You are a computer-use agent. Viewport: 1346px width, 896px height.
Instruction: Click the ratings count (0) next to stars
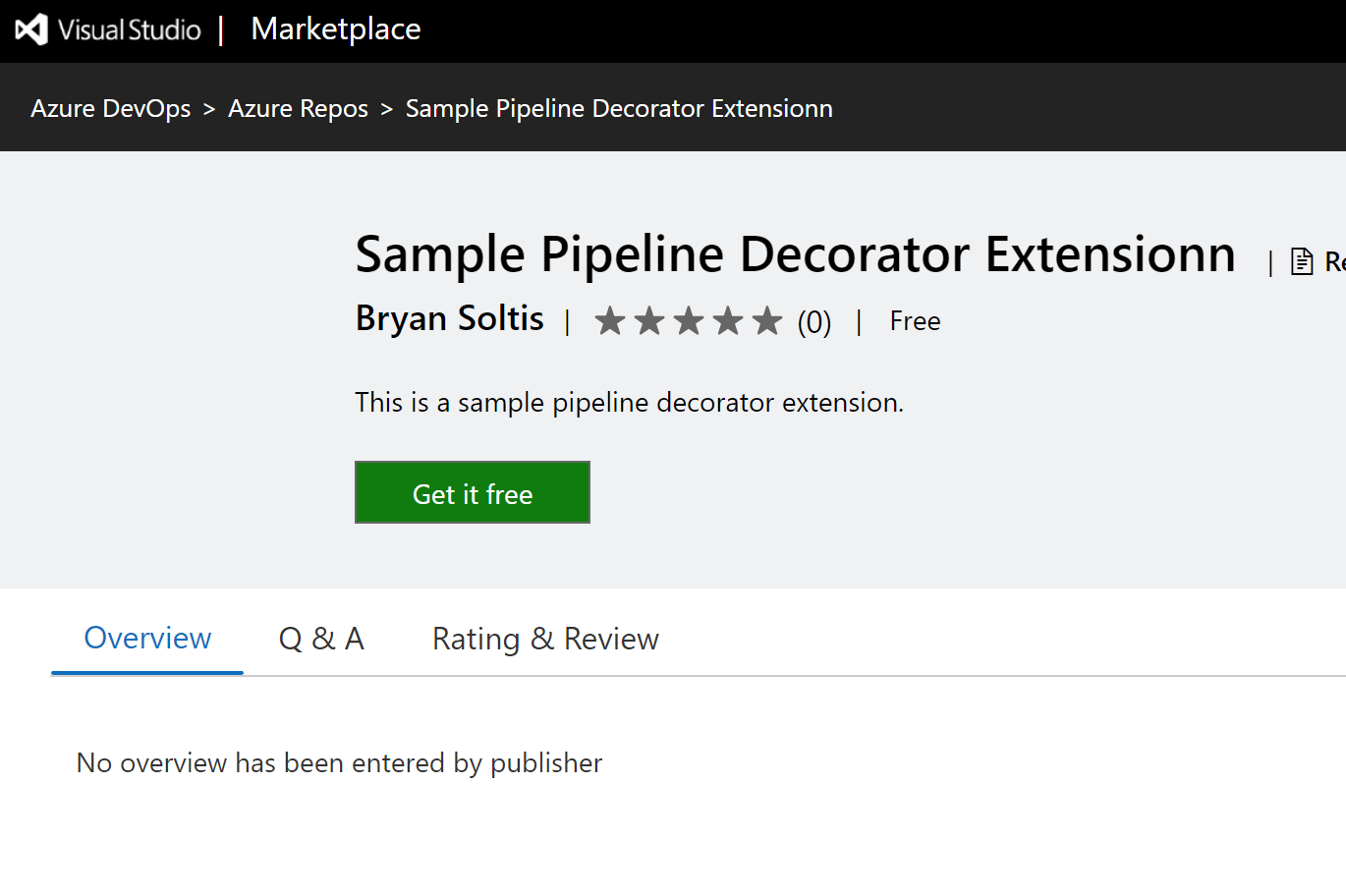[x=814, y=321]
